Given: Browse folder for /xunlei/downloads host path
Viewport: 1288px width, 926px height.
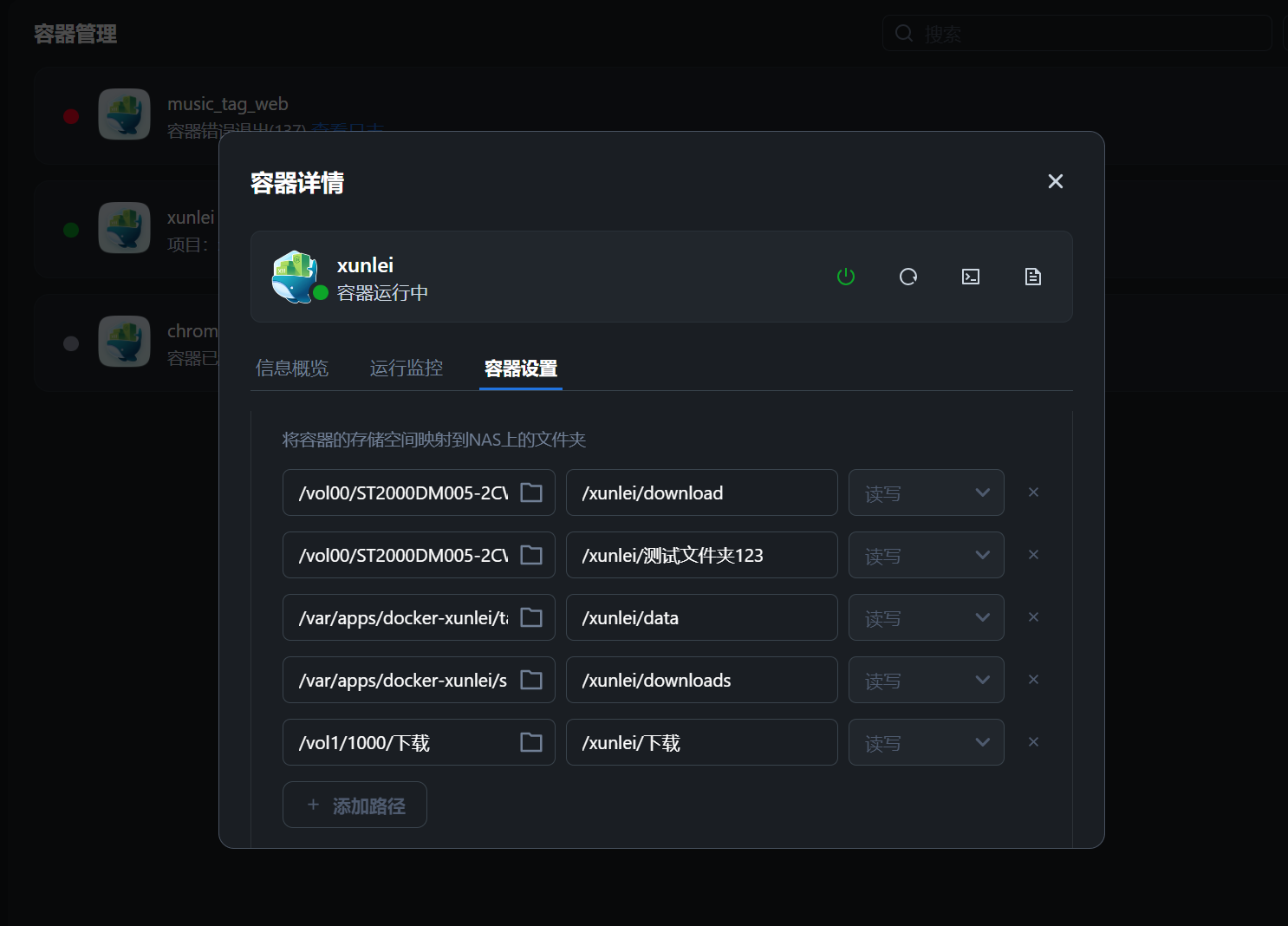Looking at the screenshot, I should [531, 680].
